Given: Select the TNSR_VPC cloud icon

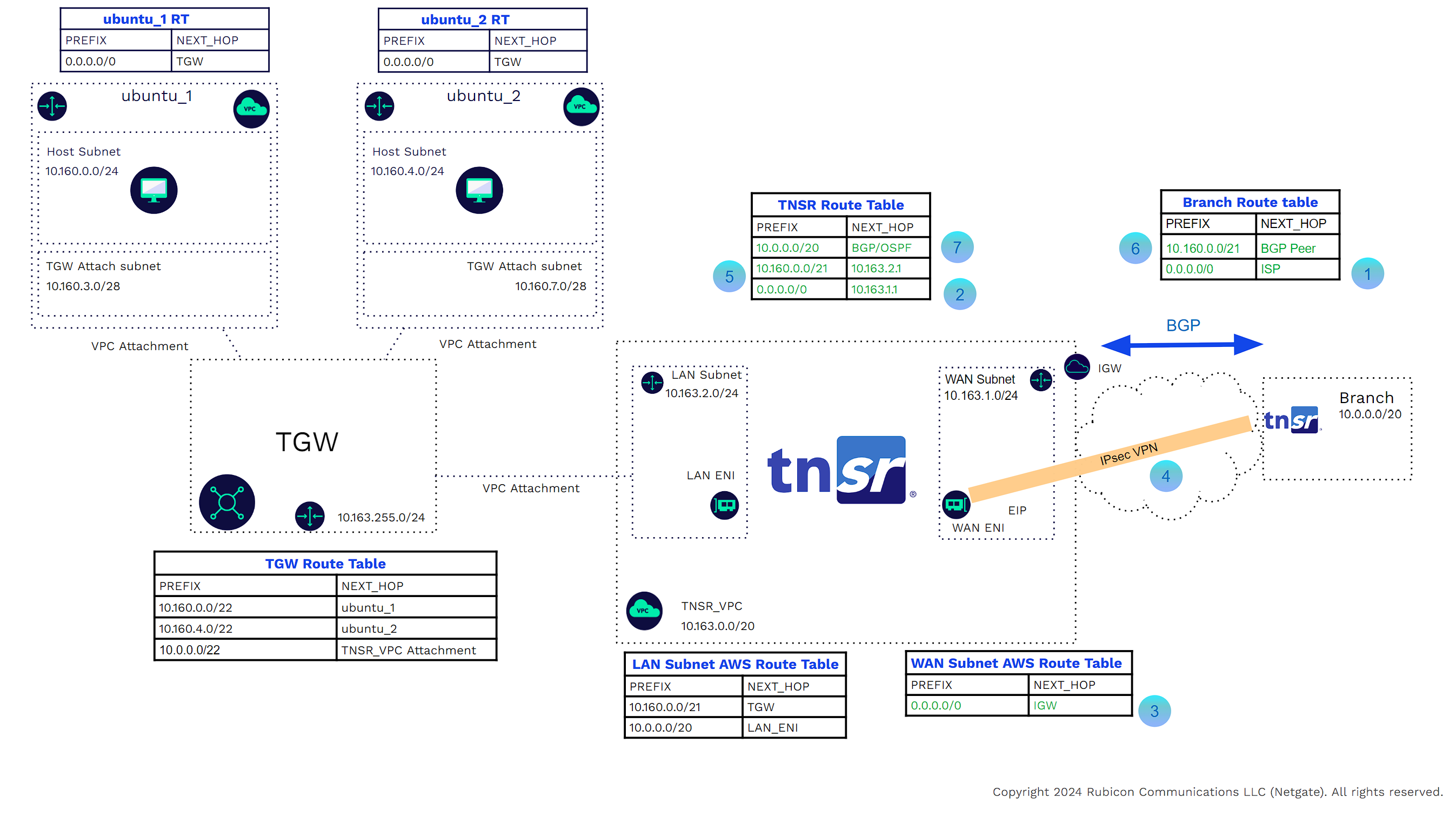Looking at the screenshot, I should point(644,611).
